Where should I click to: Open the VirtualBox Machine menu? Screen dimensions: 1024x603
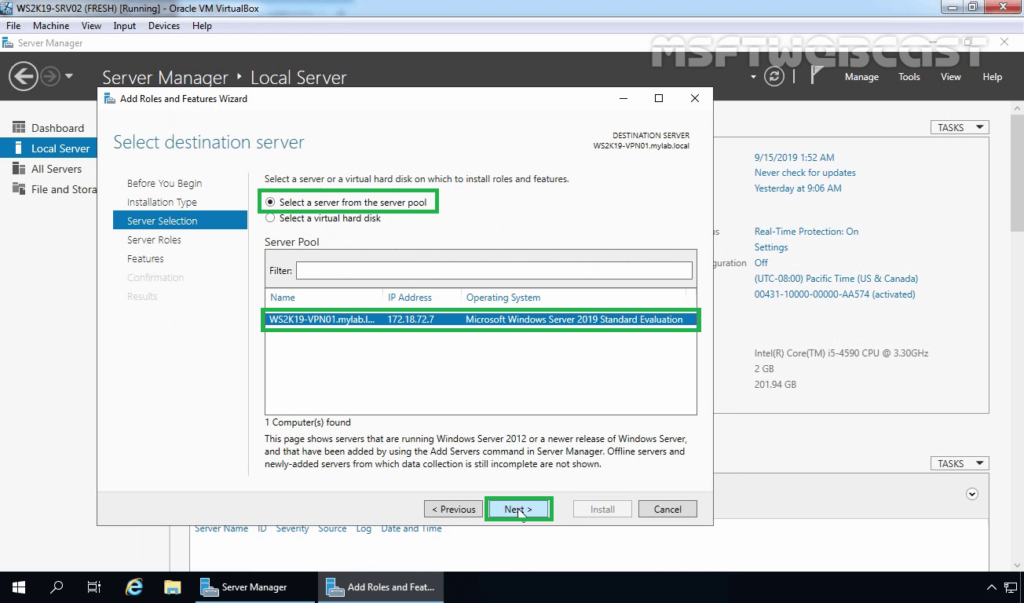coord(51,25)
